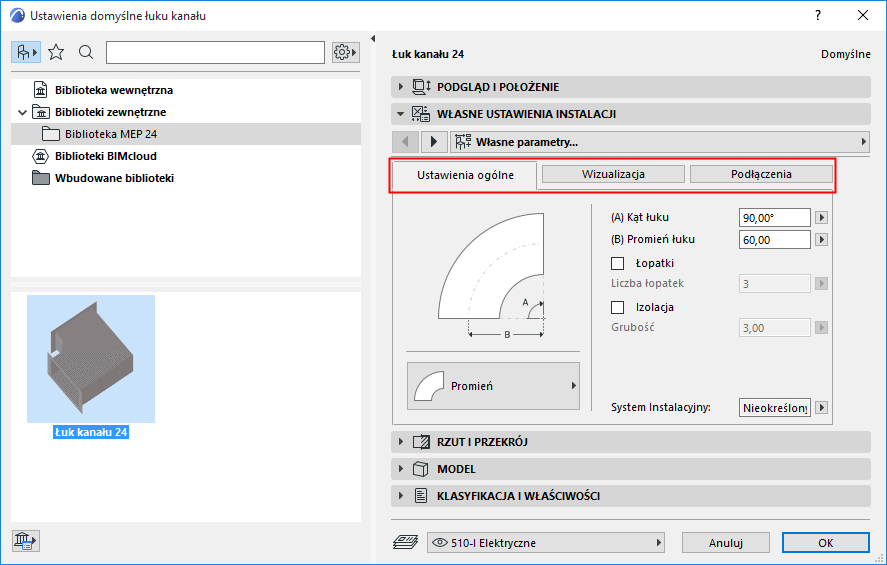This screenshot has width=887, height=565.
Task: Click the Biblioteka MEP 24 folder icon
Action: tap(51, 134)
